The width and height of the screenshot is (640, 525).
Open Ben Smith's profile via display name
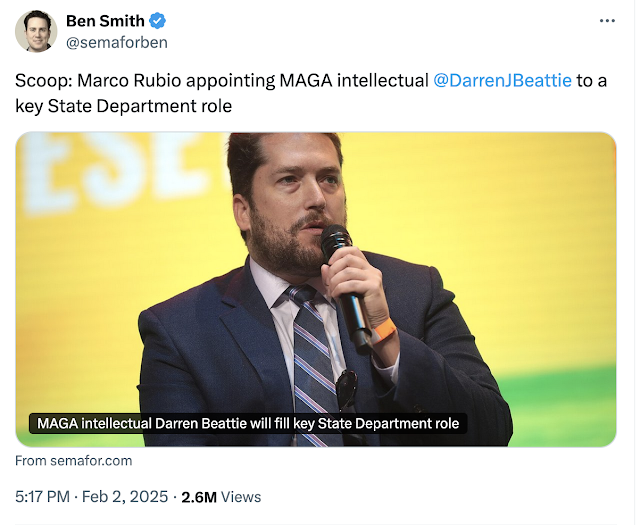pyautogui.click(x=105, y=21)
